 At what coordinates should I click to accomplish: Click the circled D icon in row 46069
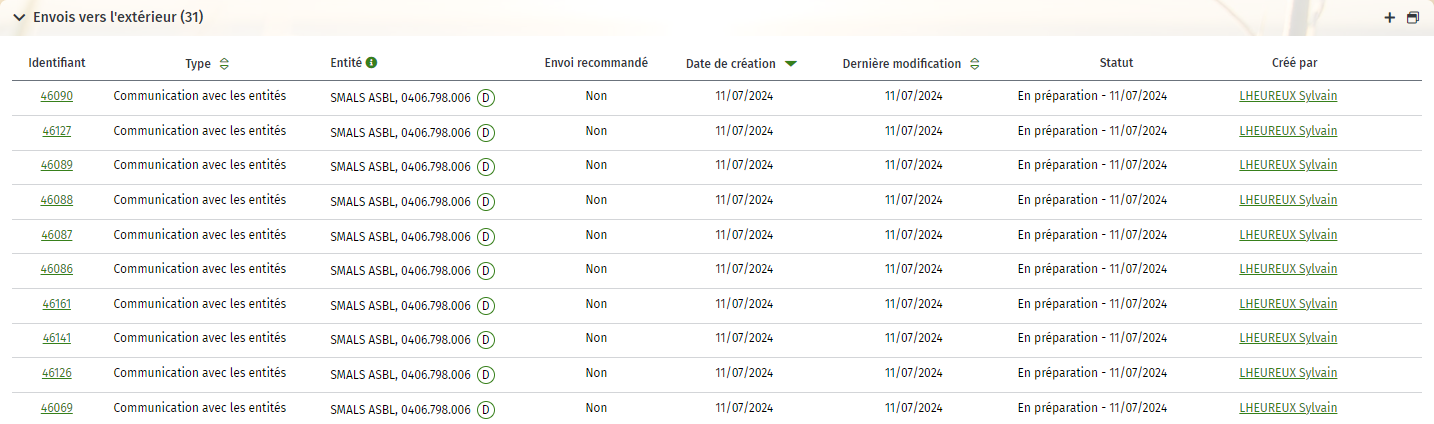(486, 409)
